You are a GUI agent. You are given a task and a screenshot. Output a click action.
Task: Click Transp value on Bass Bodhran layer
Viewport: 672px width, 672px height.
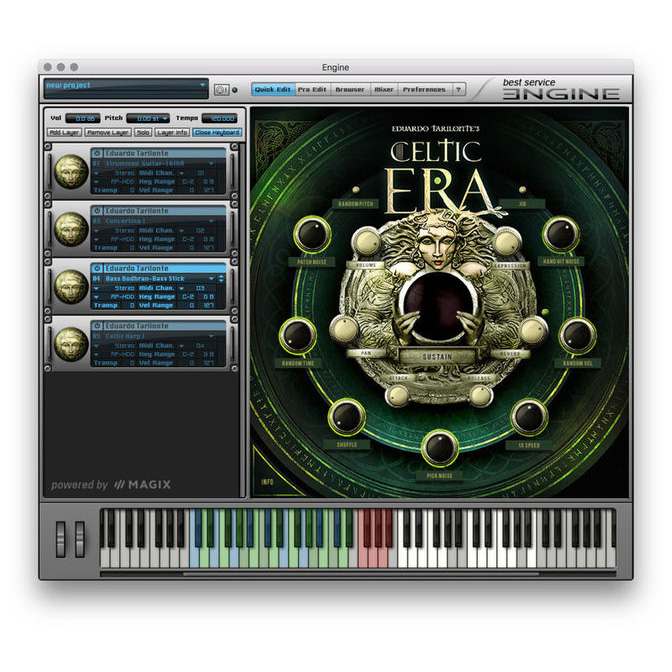tap(132, 305)
